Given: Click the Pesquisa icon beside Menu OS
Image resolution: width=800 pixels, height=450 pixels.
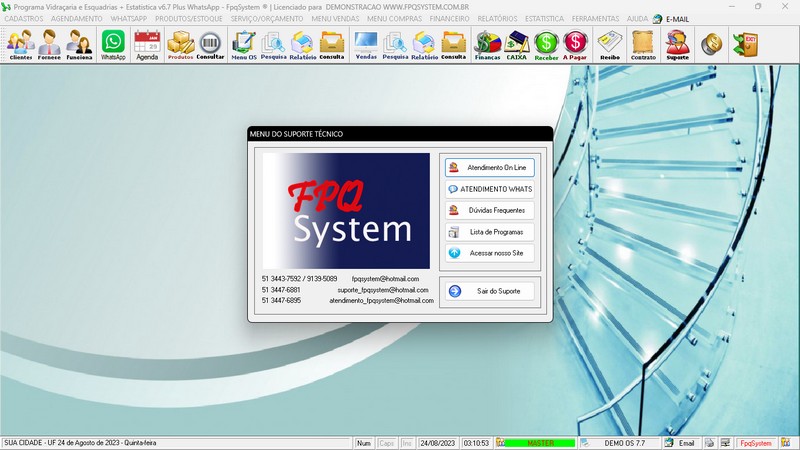Looking at the screenshot, I should (x=273, y=45).
